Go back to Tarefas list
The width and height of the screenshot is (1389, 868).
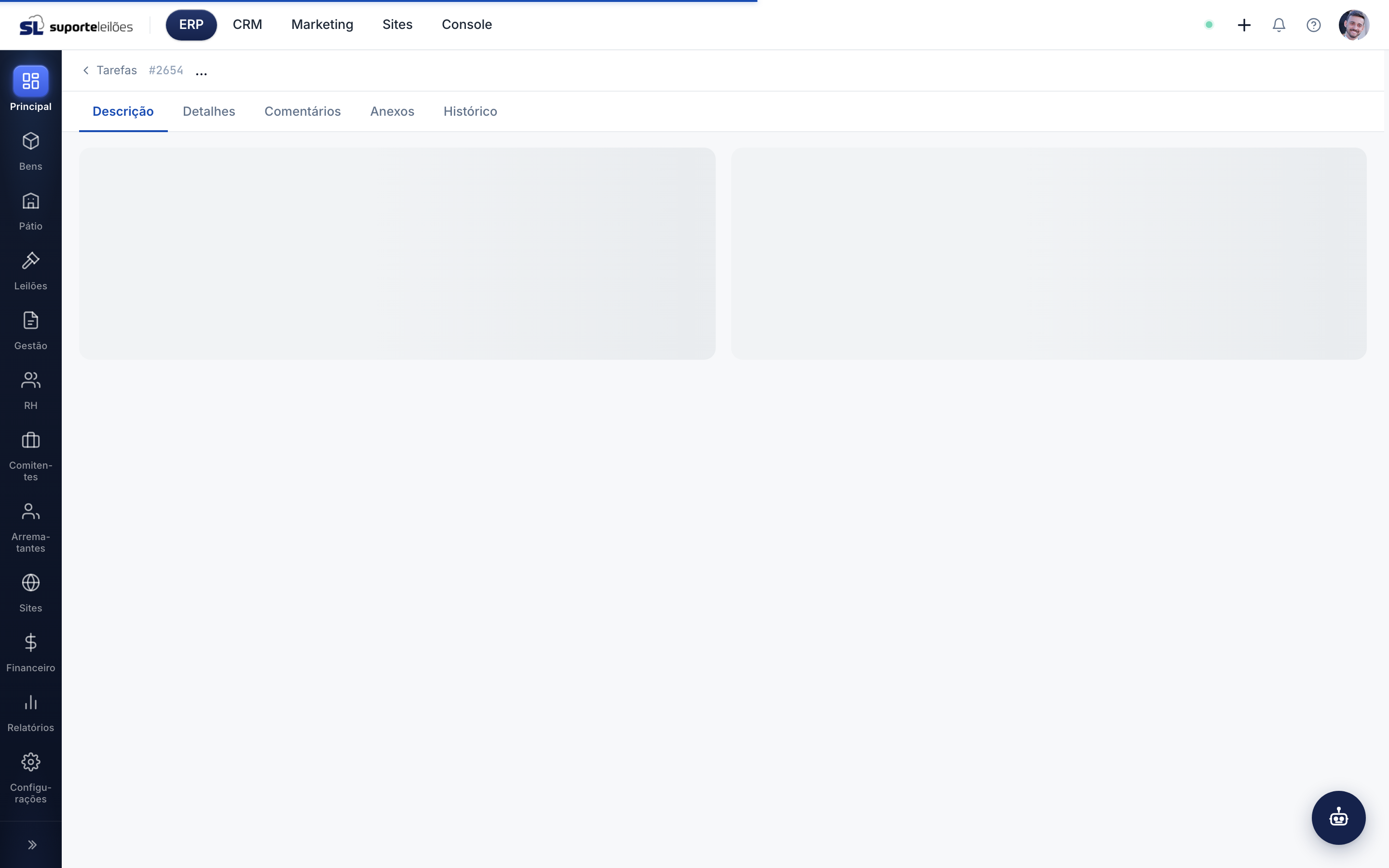[x=117, y=70]
